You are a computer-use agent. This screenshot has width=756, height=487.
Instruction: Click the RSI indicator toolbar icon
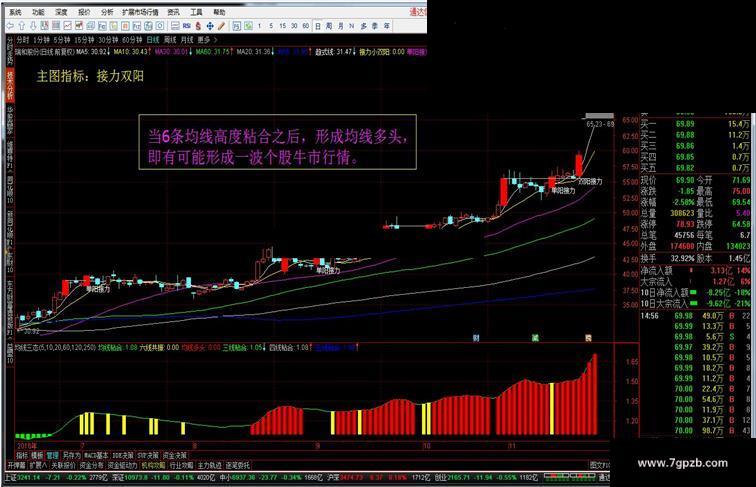187,26
